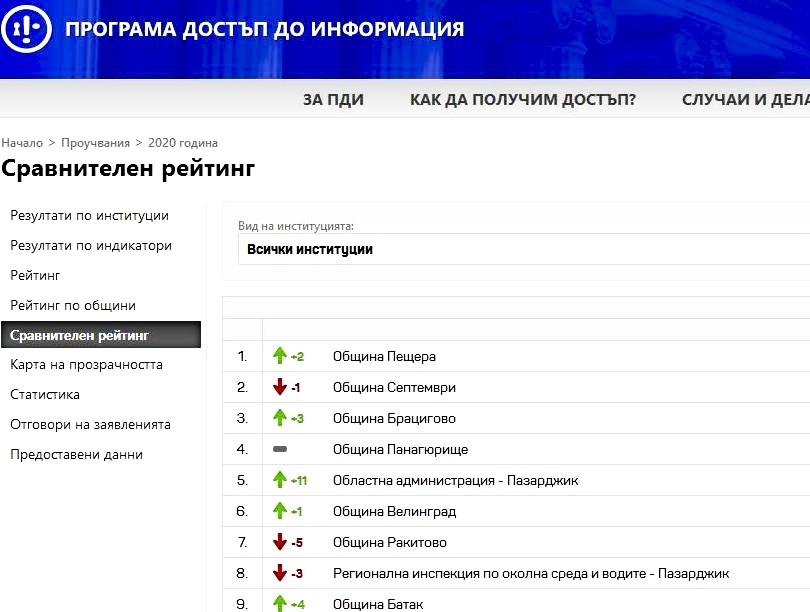
Task: Go to Проучвания breadcrumb link
Action: pos(96,143)
